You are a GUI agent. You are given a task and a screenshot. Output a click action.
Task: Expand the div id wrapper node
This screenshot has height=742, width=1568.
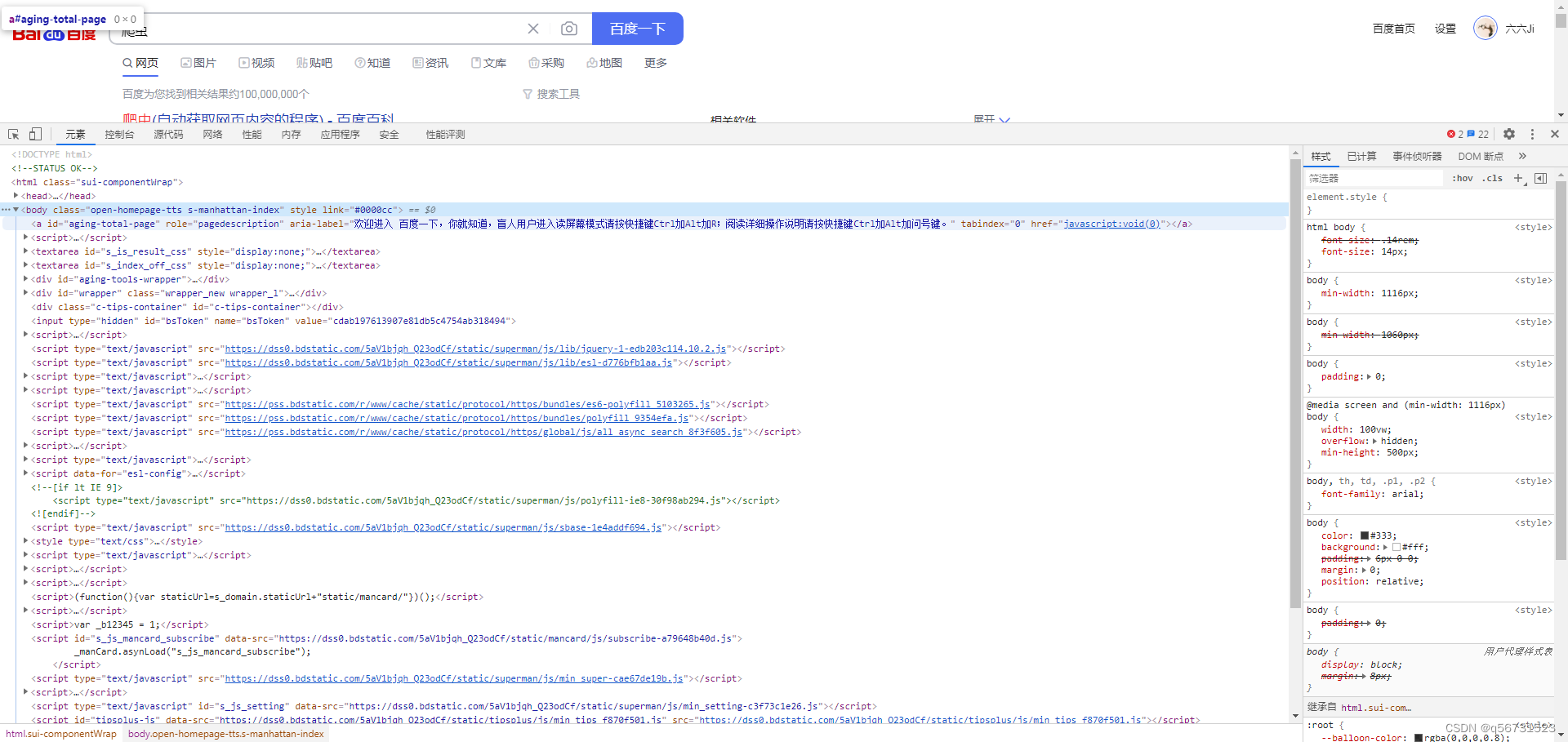26,293
